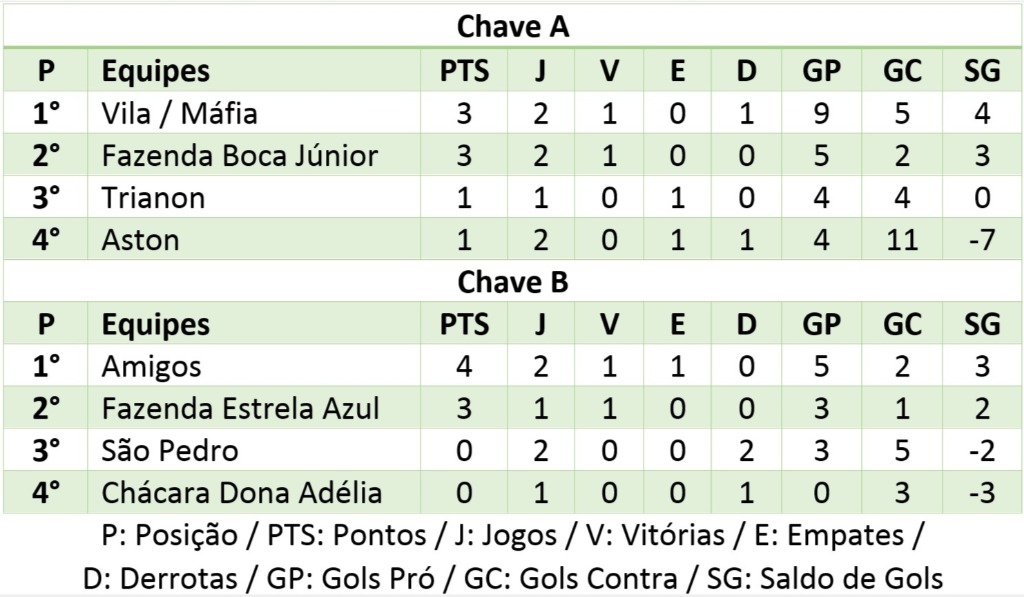Select the Aston team name

[x=140, y=240]
